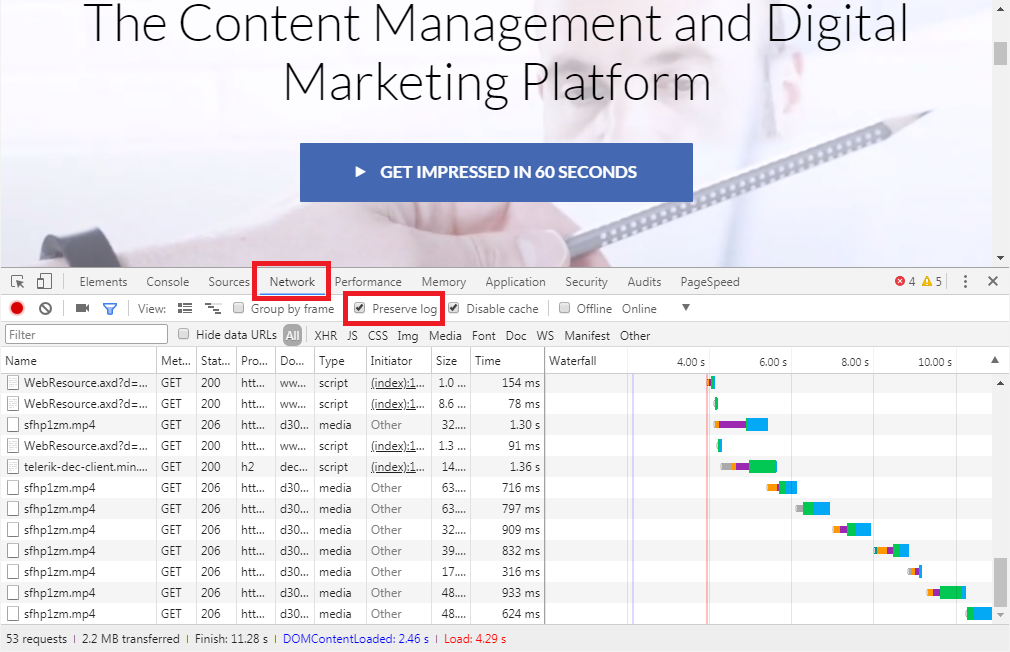Click the file icon of telerik-dec-client.min row
The width and height of the screenshot is (1010, 652).
pyautogui.click(x=13, y=466)
